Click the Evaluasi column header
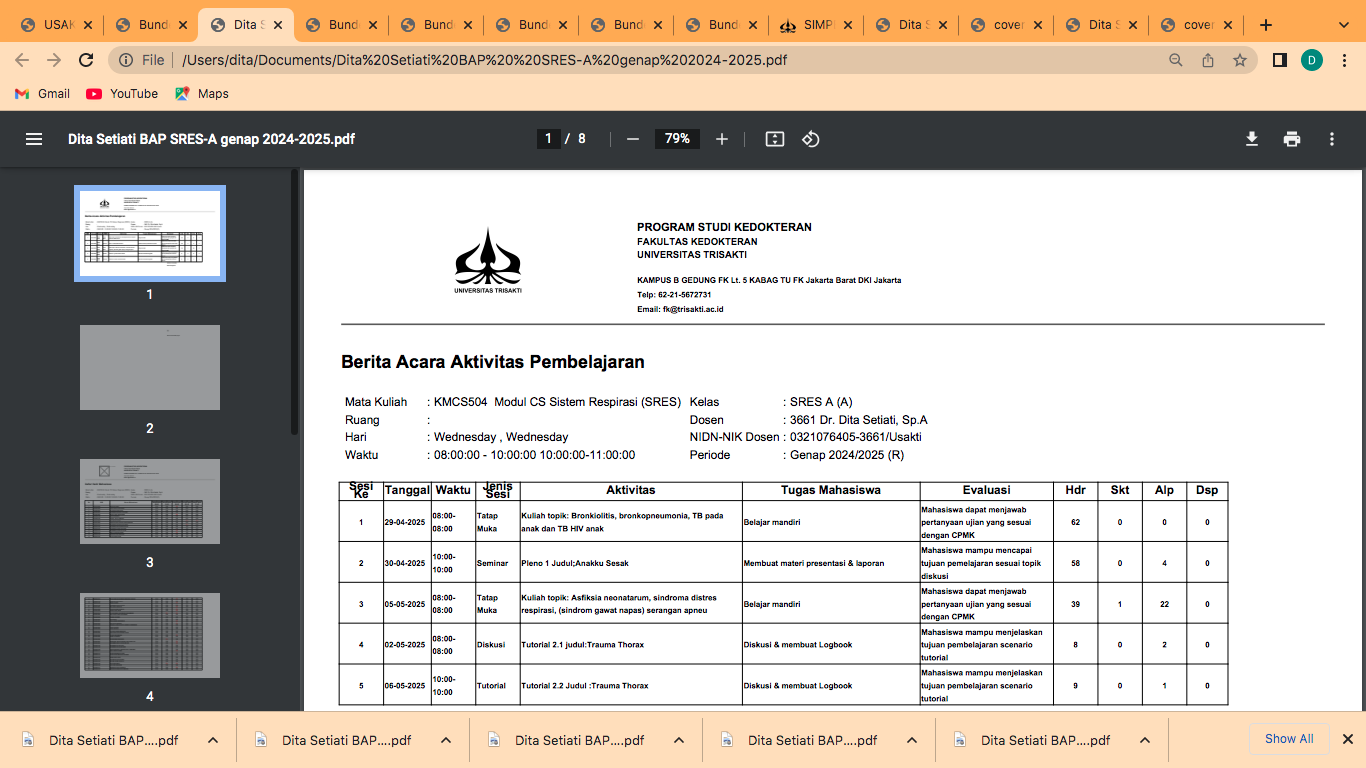This screenshot has height=768, width=1366. [x=986, y=490]
